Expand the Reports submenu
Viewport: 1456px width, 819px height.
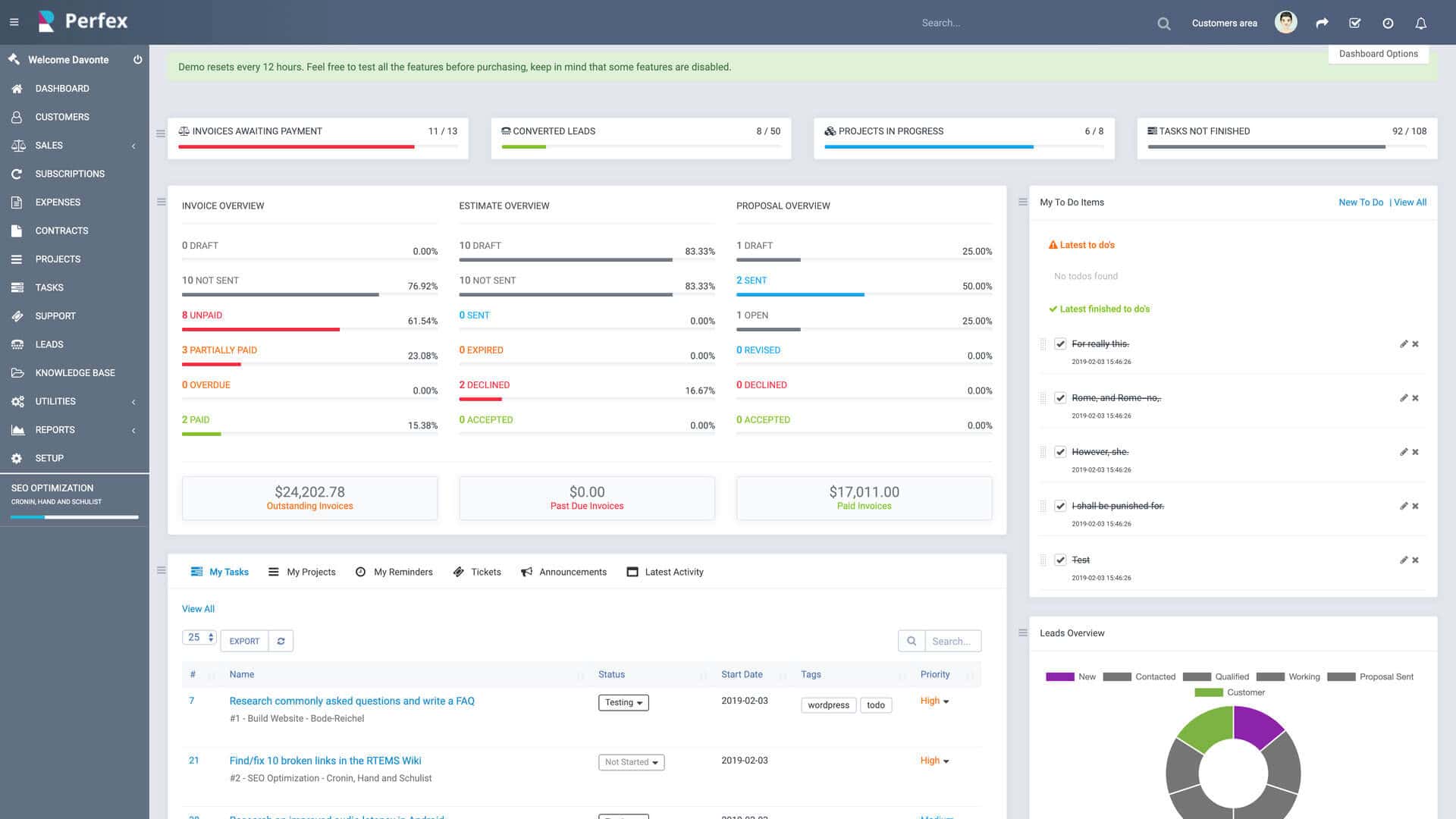[133, 430]
